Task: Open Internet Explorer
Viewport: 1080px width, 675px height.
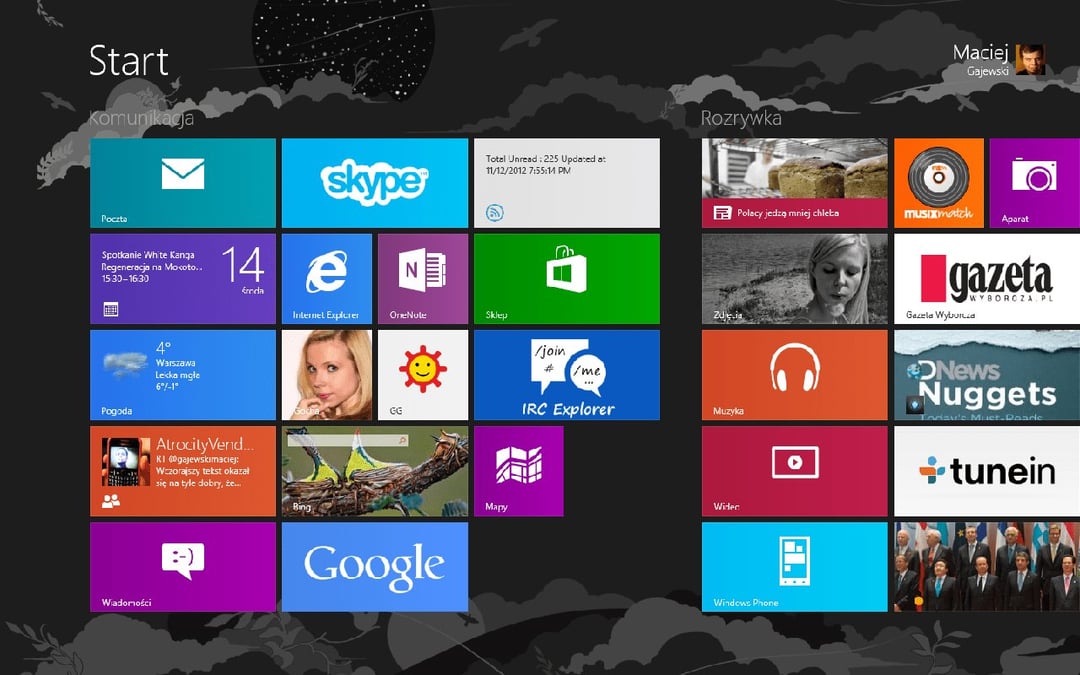Action: 327,278
